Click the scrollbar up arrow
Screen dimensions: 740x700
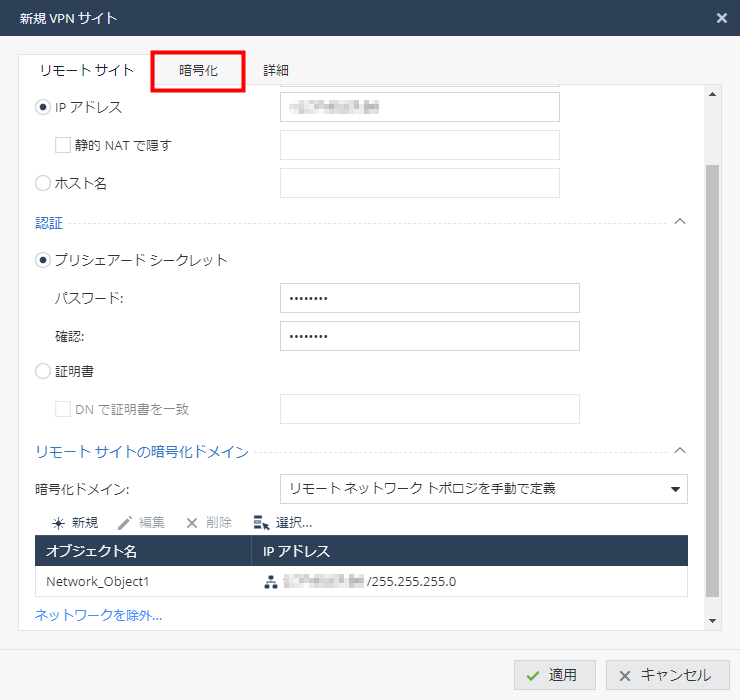[x=712, y=94]
